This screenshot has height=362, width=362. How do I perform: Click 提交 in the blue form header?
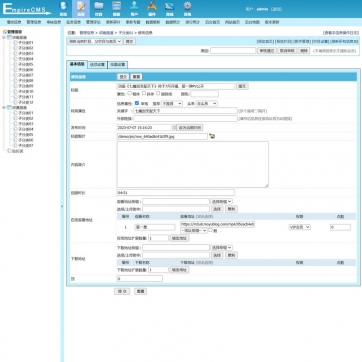123,77
